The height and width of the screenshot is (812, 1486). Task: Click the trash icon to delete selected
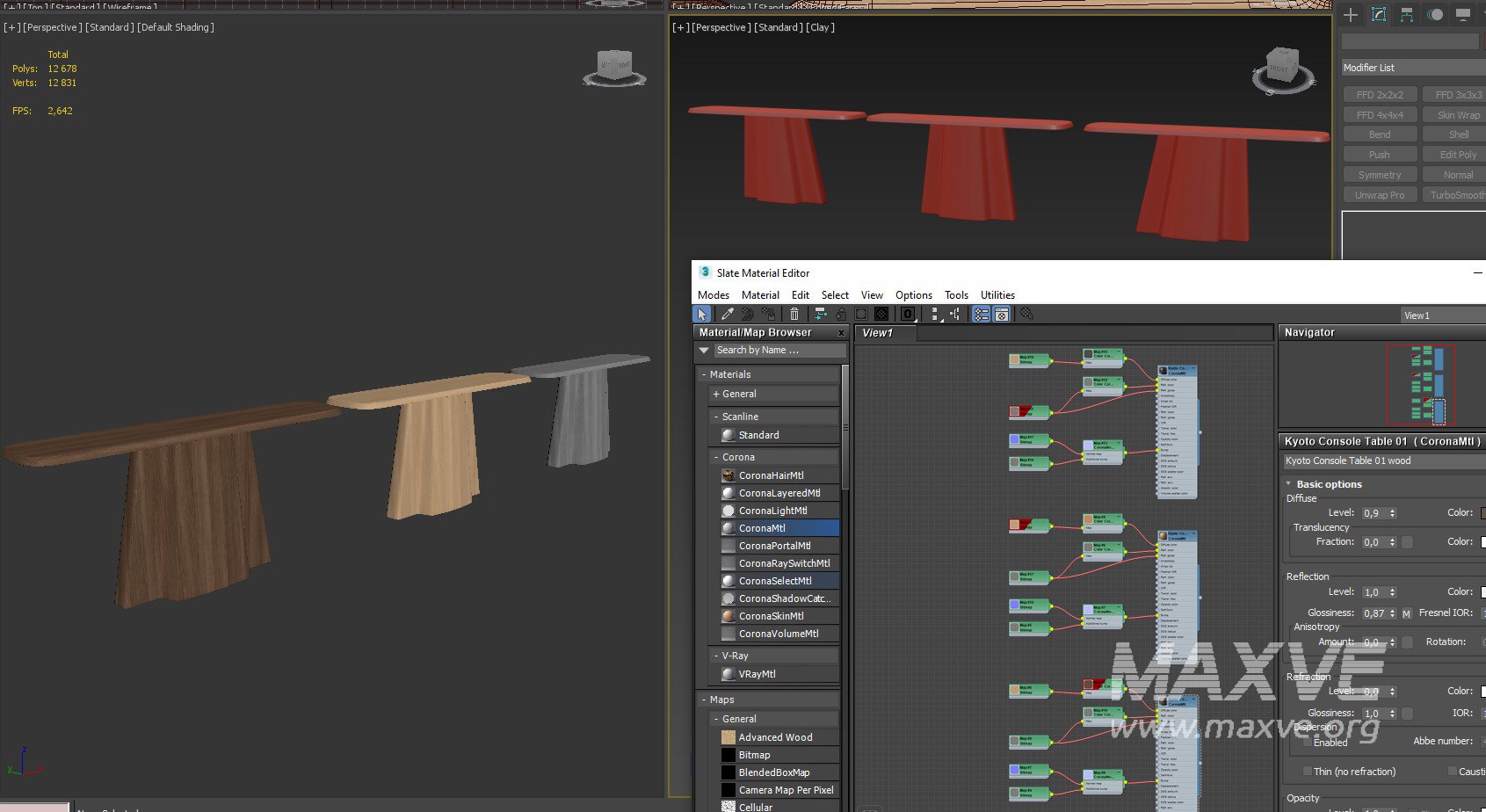coord(794,314)
